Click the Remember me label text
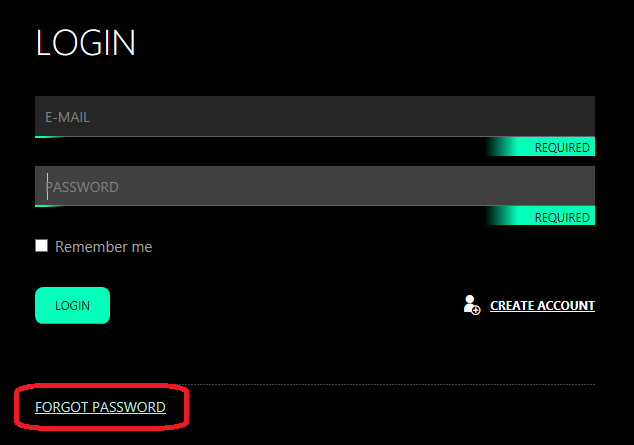 tap(104, 247)
